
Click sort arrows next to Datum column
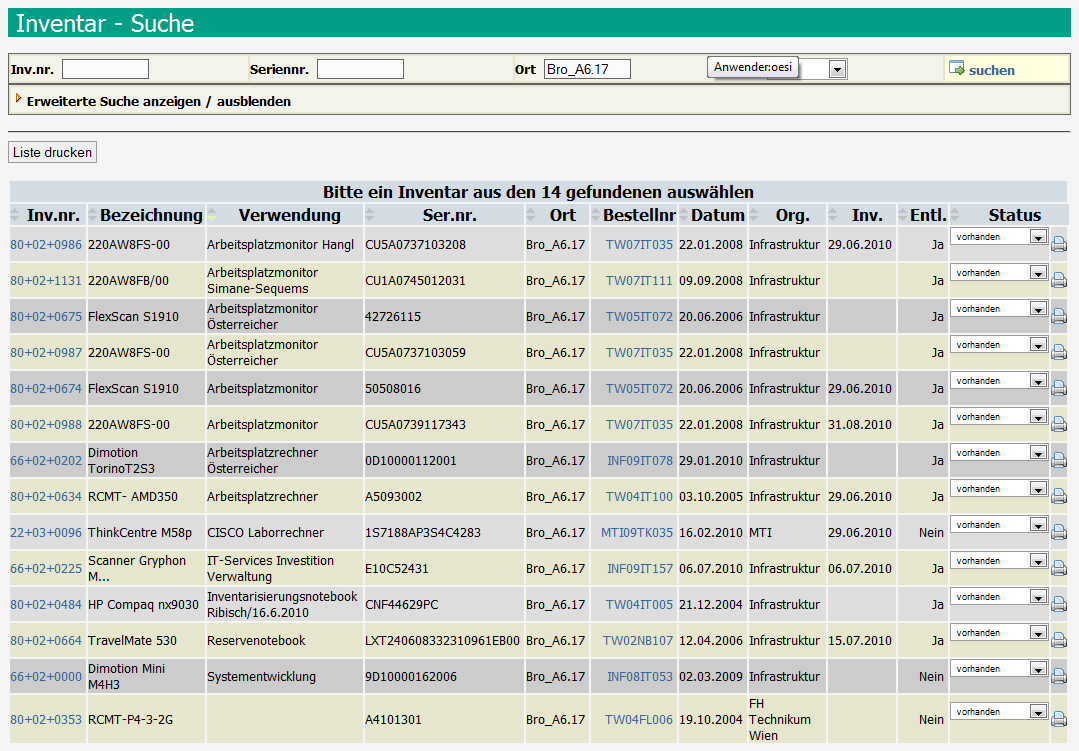[684, 216]
